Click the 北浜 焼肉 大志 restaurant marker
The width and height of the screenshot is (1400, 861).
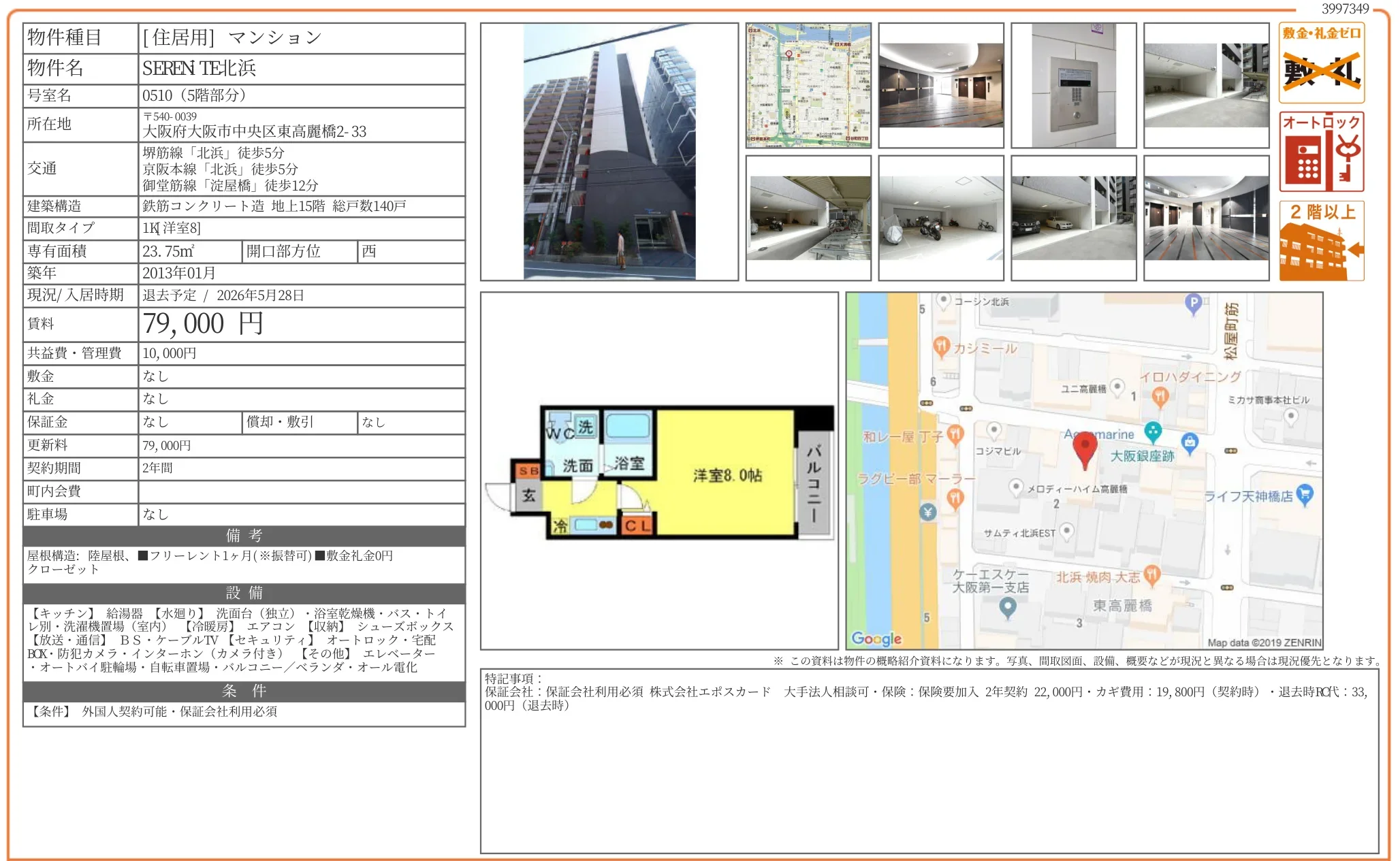[x=1151, y=575]
